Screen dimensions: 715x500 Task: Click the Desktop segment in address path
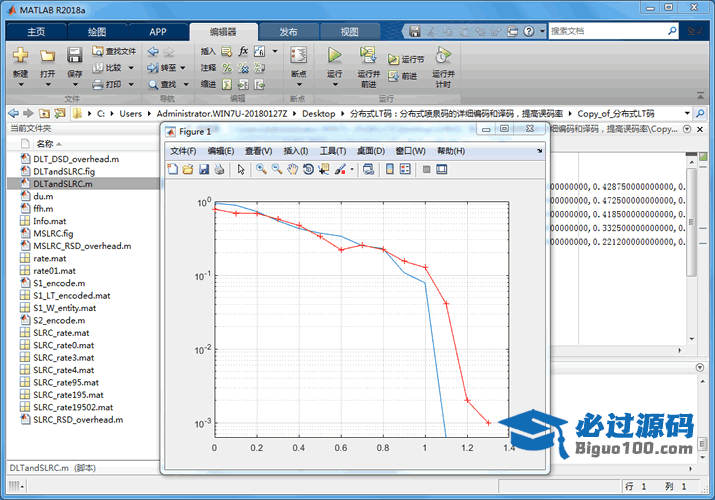pyautogui.click(x=318, y=113)
